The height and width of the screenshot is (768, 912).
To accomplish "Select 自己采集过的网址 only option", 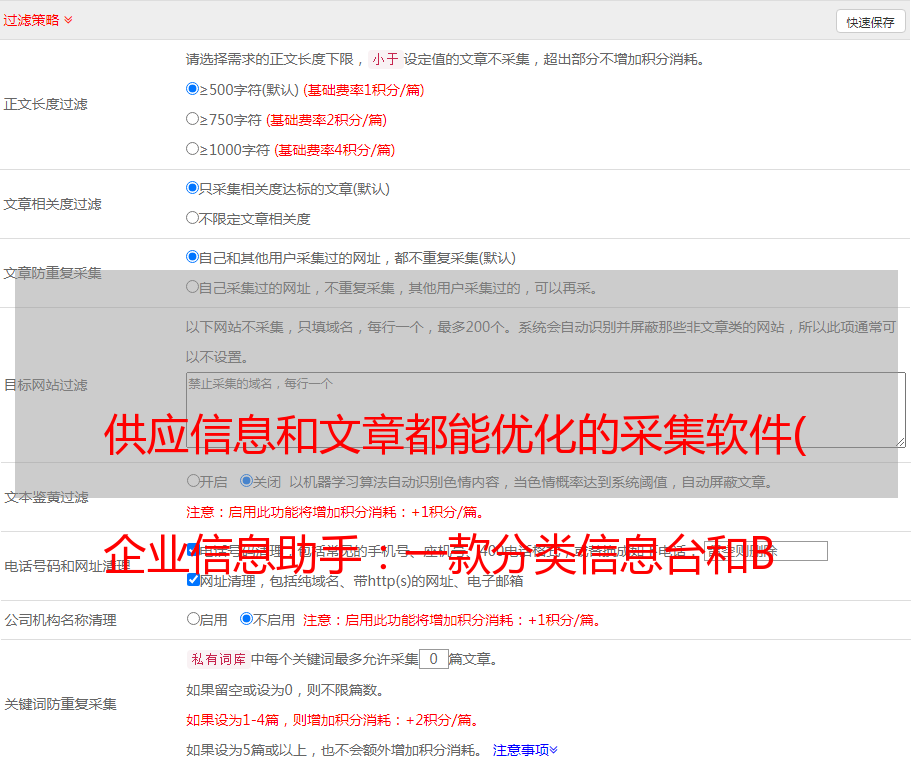I will click(x=192, y=287).
